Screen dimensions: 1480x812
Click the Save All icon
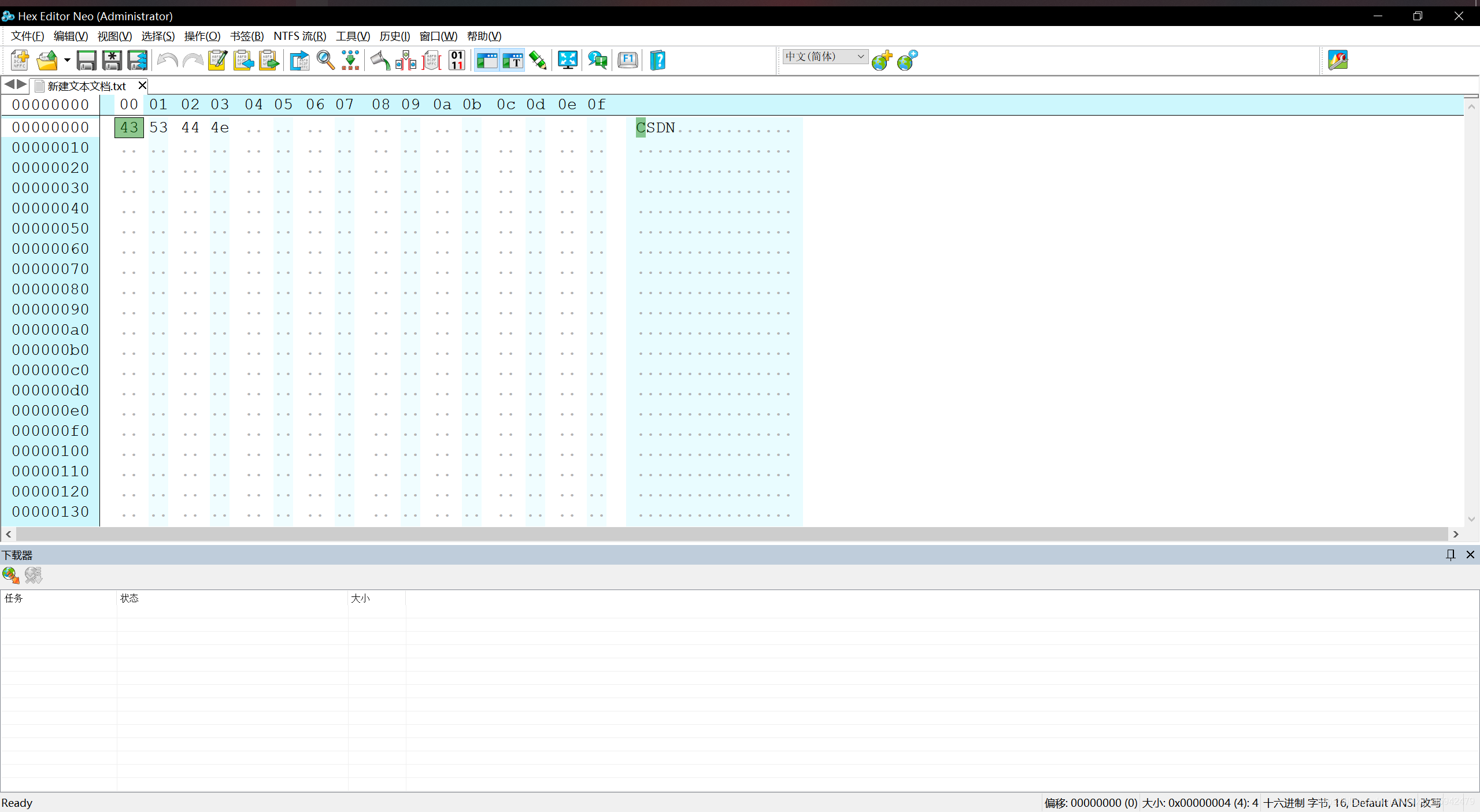click(138, 60)
